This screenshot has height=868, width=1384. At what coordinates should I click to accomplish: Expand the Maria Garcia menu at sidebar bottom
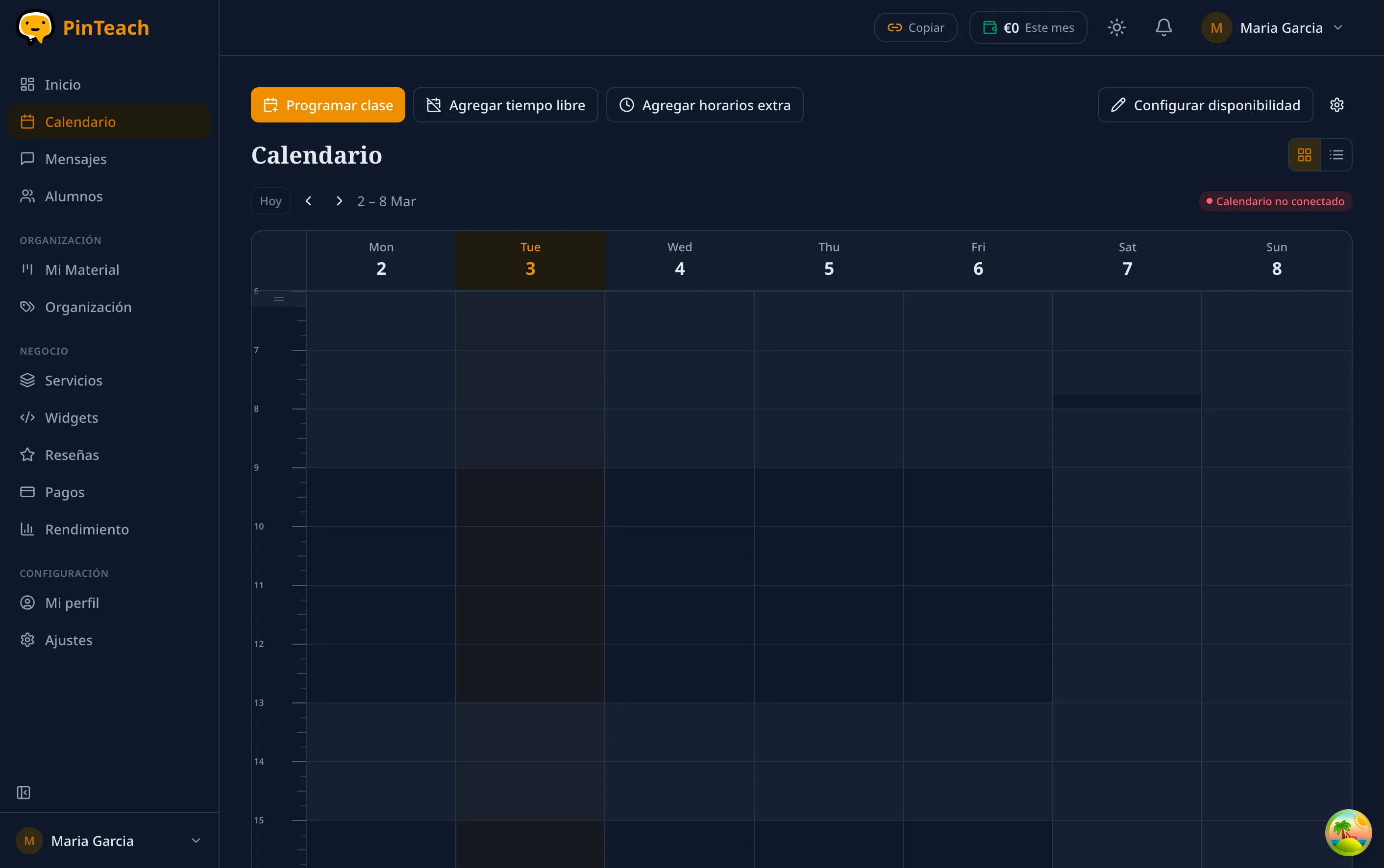[109, 841]
